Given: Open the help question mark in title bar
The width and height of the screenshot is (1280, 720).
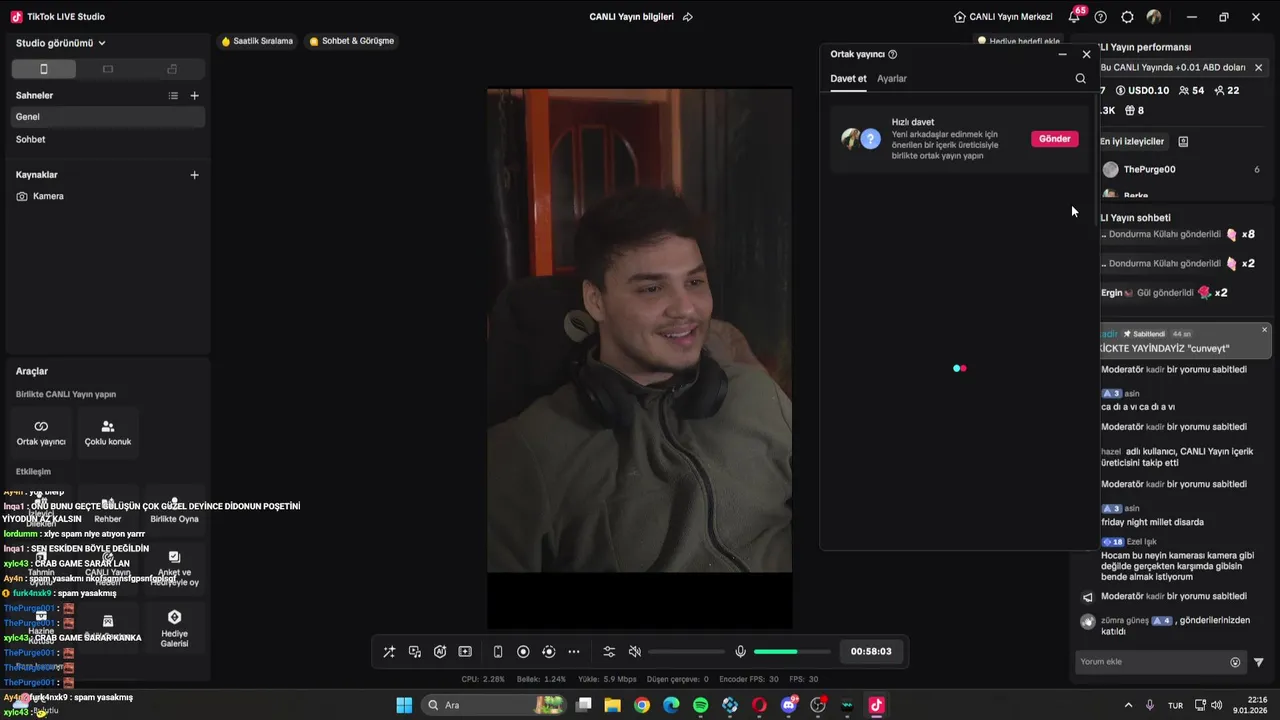Looking at the screenshot, I should [1101, 17].
